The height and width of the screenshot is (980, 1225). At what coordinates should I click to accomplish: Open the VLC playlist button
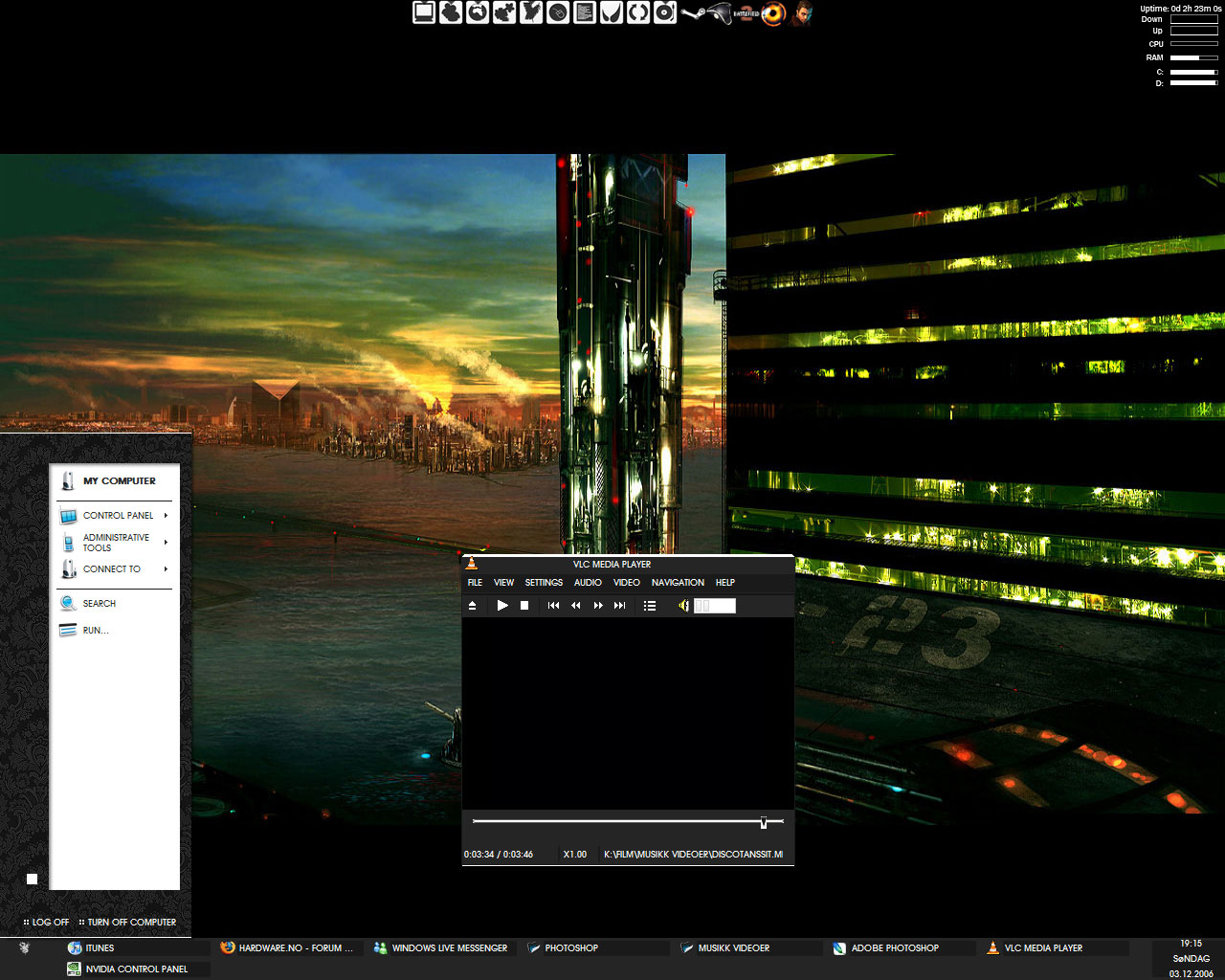tap(650, 606)
